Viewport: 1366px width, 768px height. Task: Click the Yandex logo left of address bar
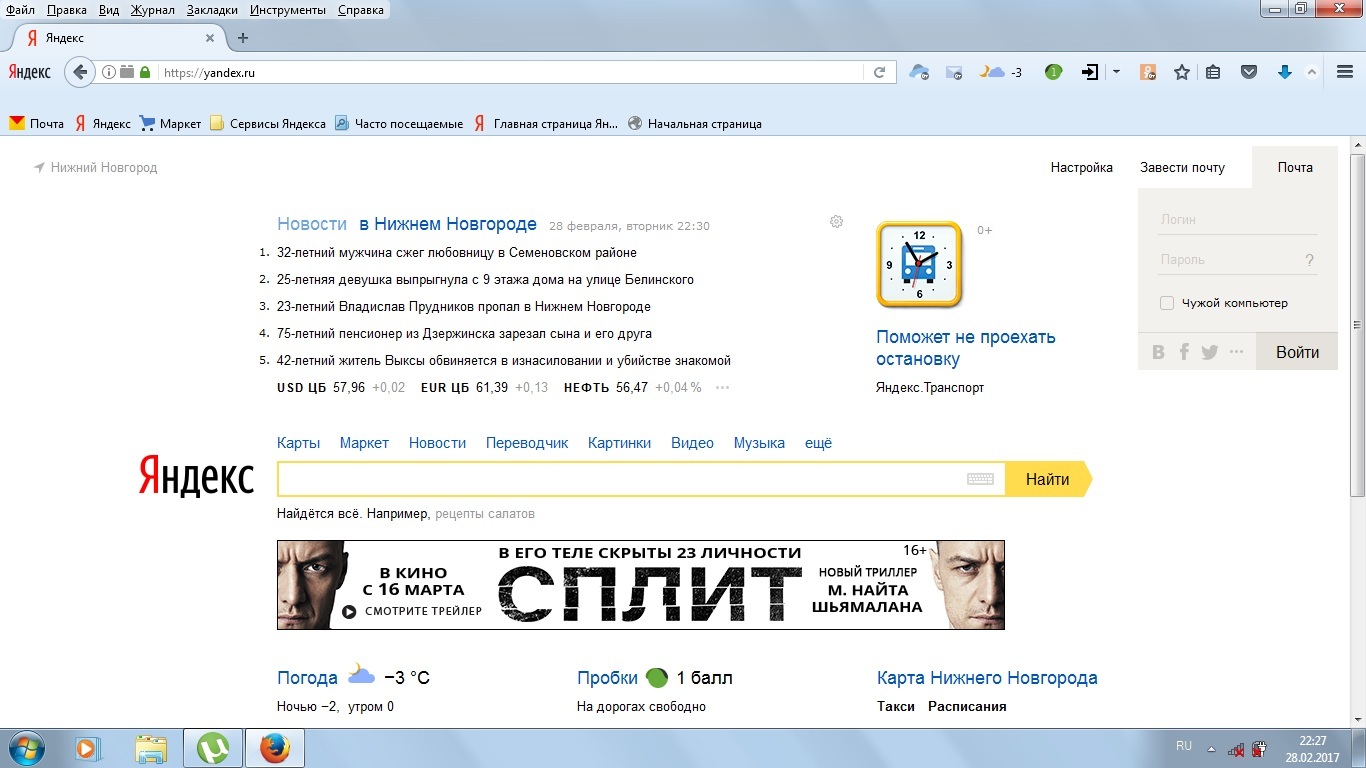pos(29,72)
